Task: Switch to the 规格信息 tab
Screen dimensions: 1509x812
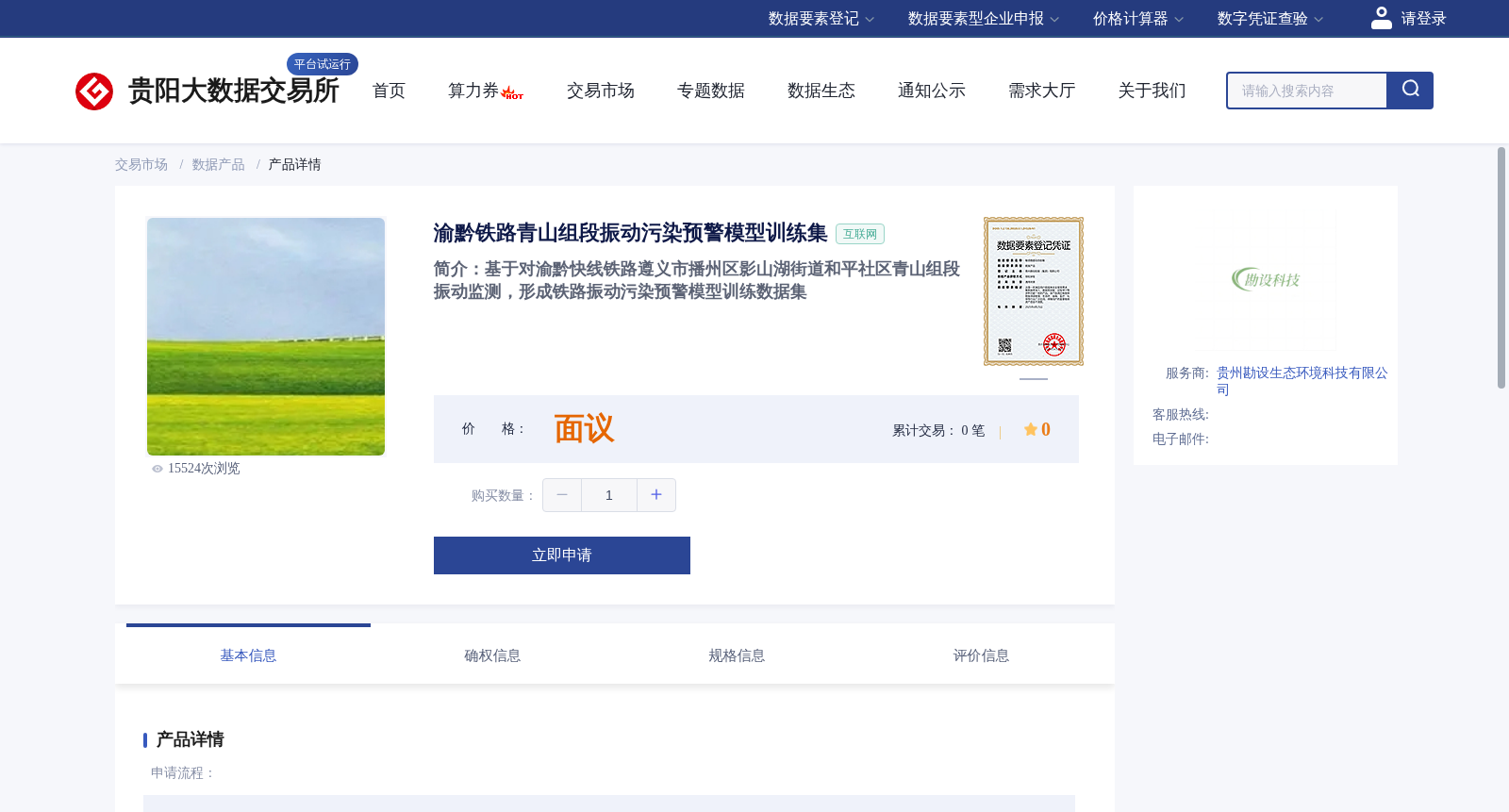Action: (x=737, y=655)
